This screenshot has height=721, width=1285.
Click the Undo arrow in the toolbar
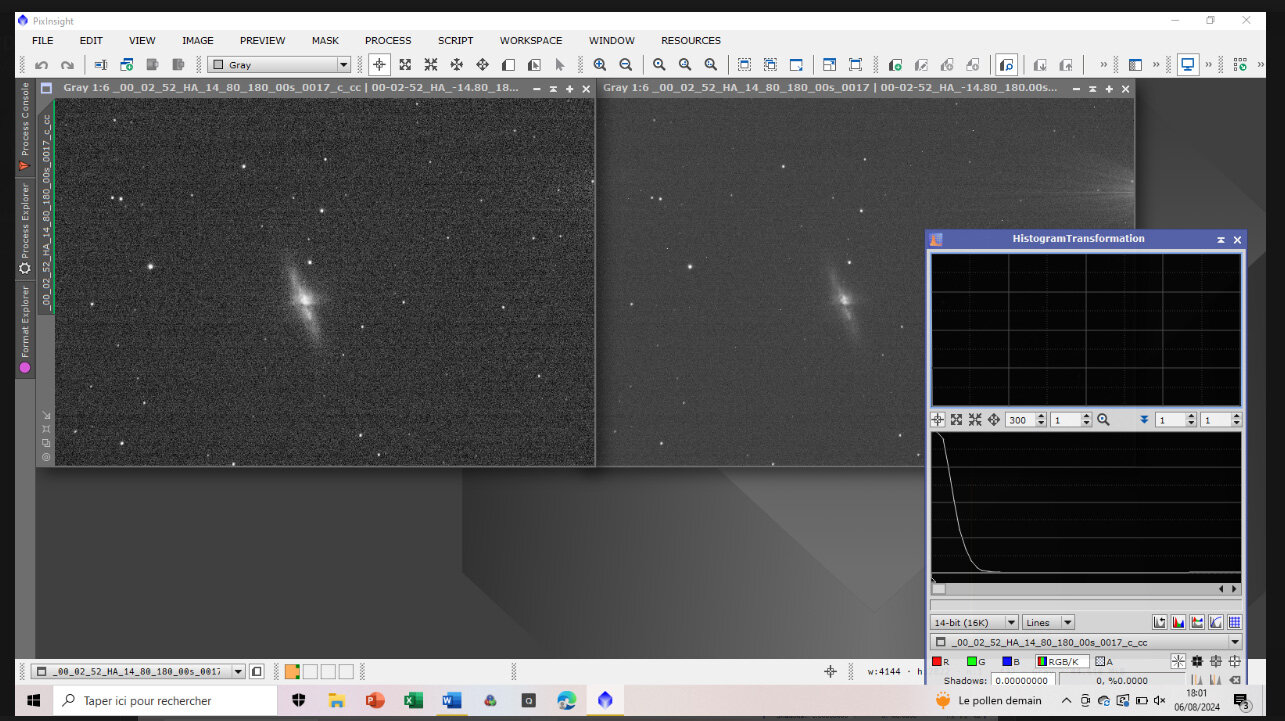(x=41, y=65)
